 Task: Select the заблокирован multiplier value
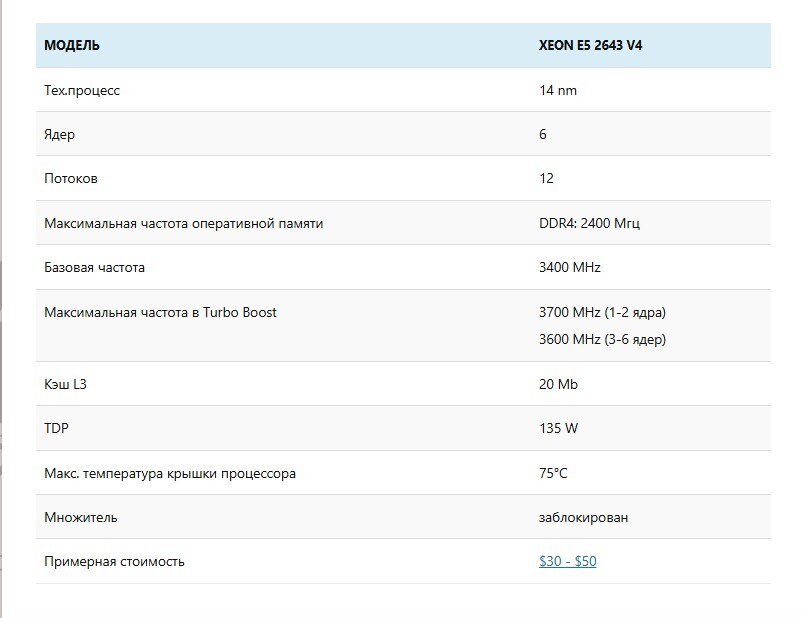click(583, 517)
